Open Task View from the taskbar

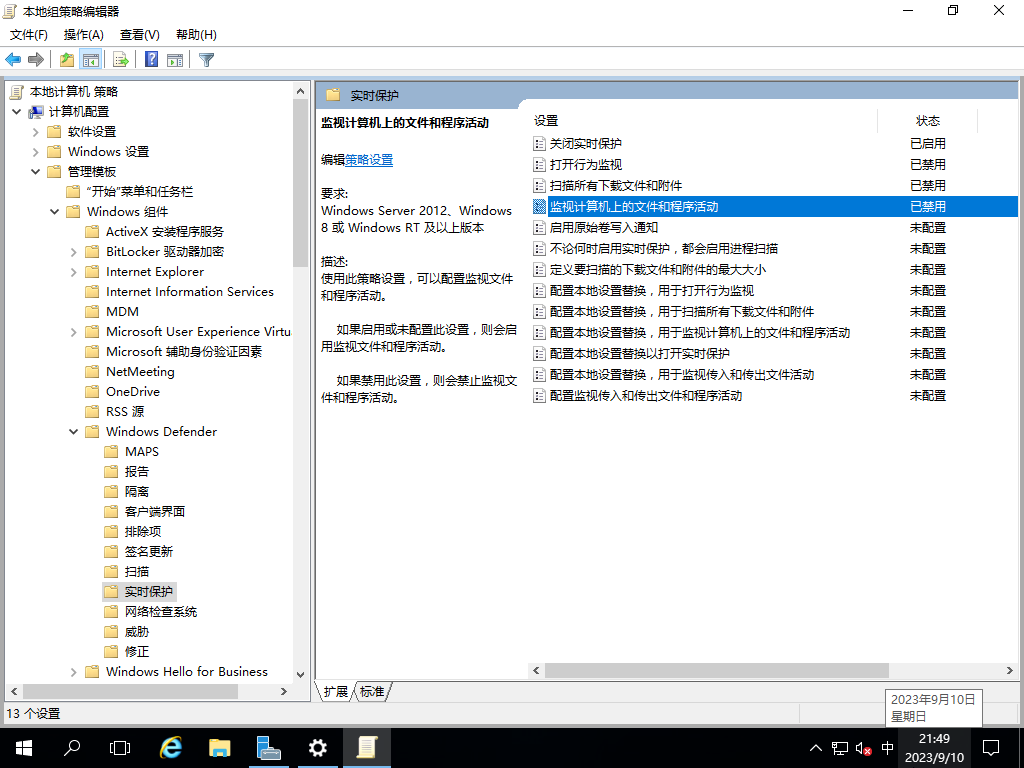pos(120,748)
